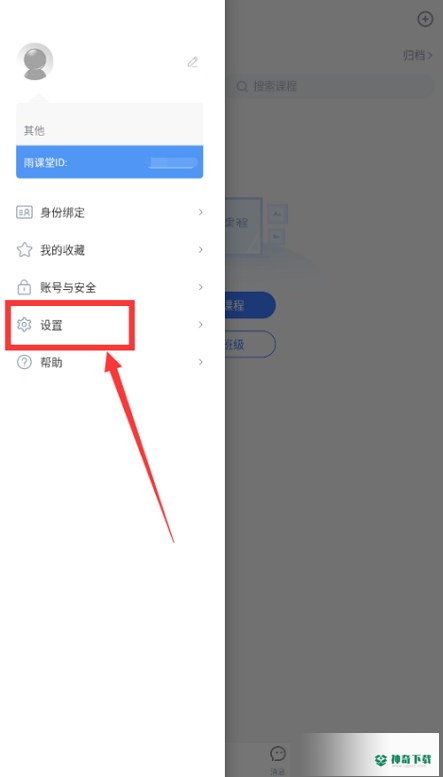This screenshot has height=777, width=443.
Task: Expand the 账号与安全 chevron arrow
Action: point(201,287)
